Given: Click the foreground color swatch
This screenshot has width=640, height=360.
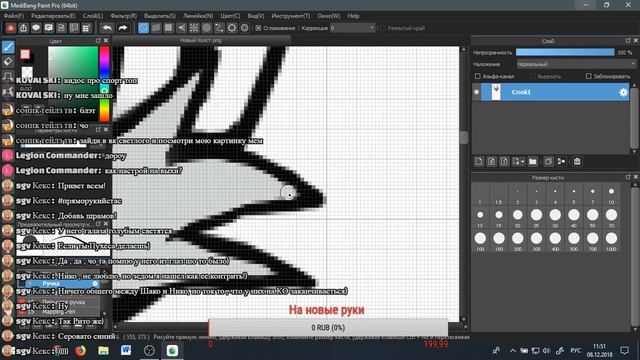Looking at the screenshot, I should (25, 54).
